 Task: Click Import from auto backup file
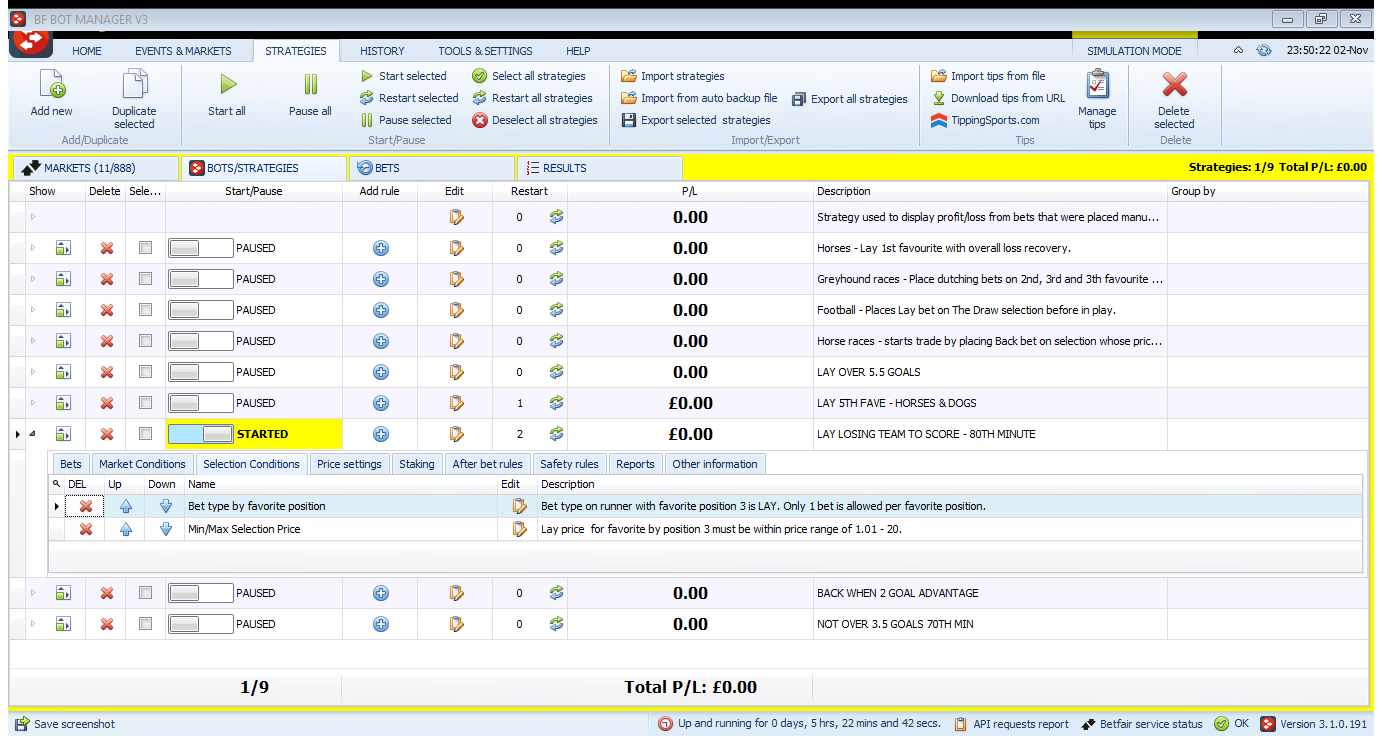pyautogui.click(x=699, y=98)
